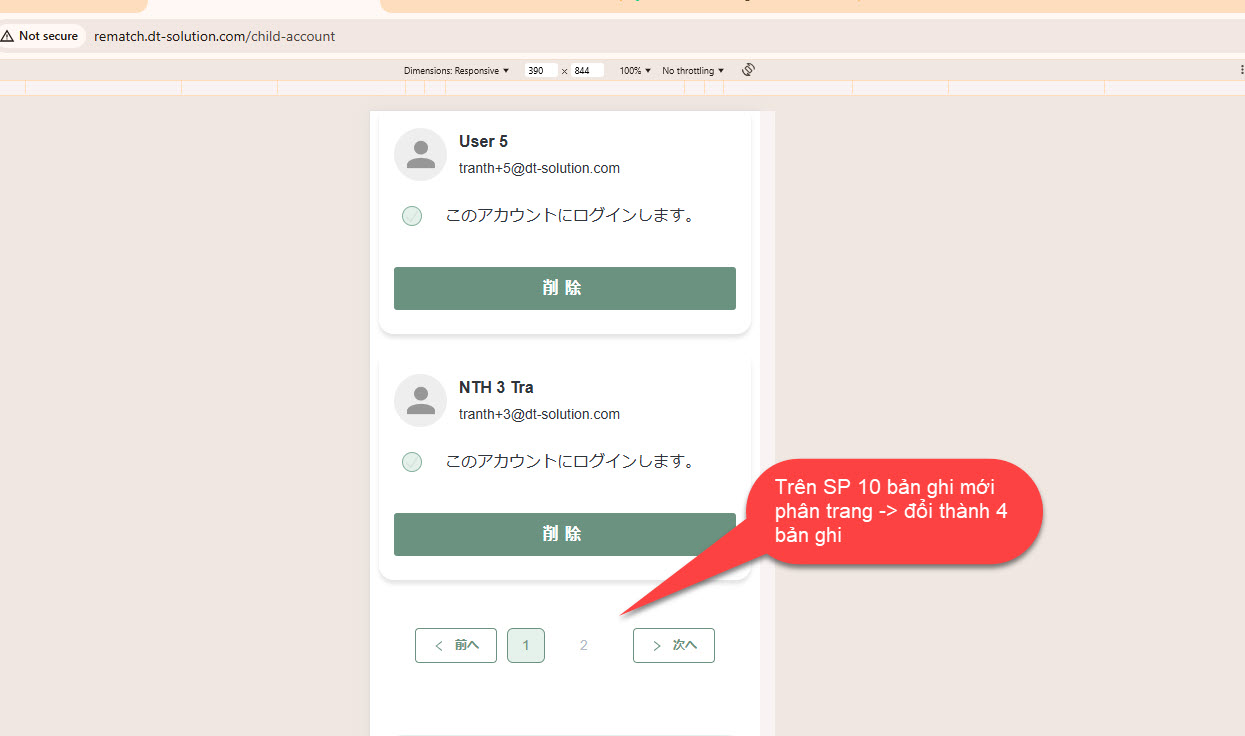The height and width of the screenshot is (736, 1245).
Task: Click the NTH 3 Tra avatar icon
Action: tap(420, 401)
